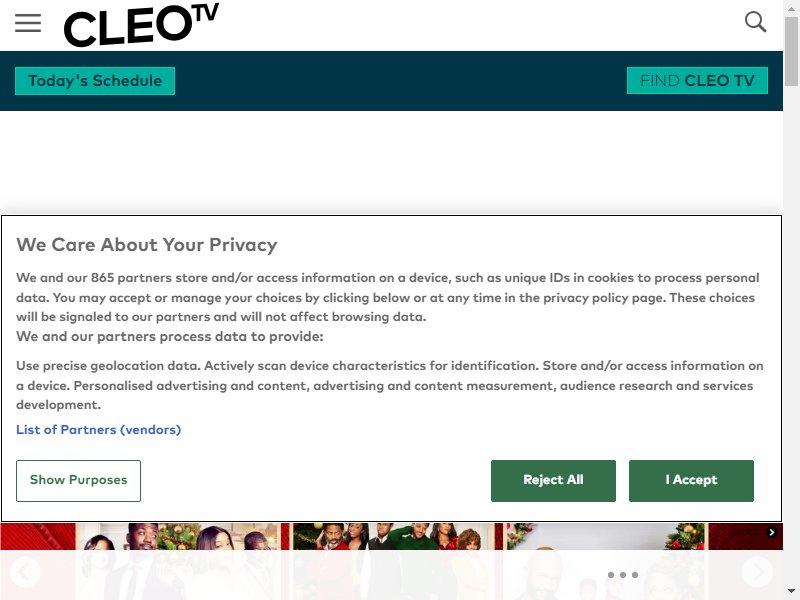Open the middle carousel group photo thumbnail
The width and height of the screenshot is (800, 600).
(393, 561)
